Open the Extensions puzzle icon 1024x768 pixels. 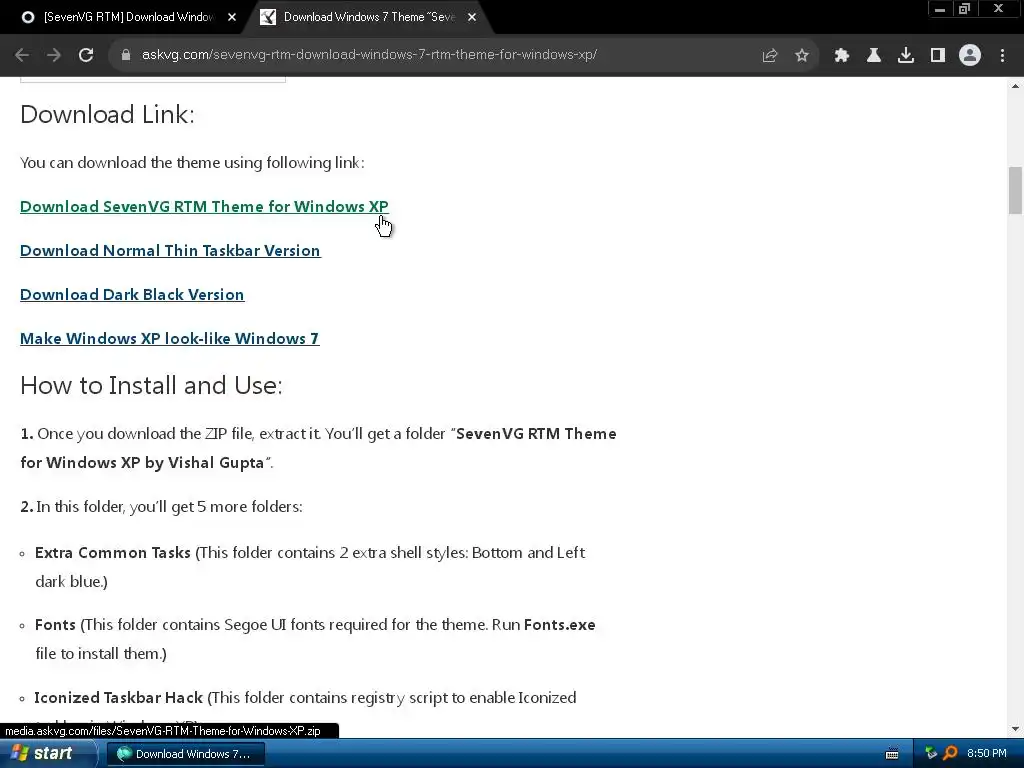[842, 56]
